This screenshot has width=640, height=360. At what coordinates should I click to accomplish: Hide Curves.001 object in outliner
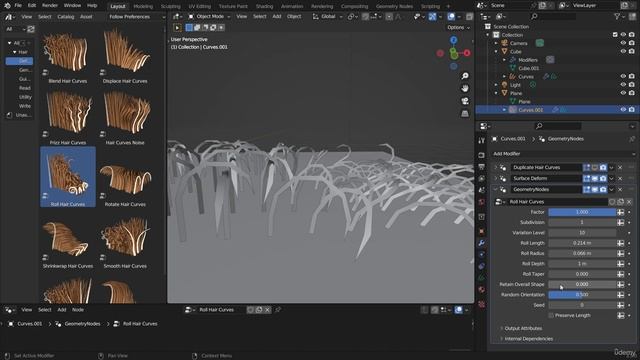point(623,110)
